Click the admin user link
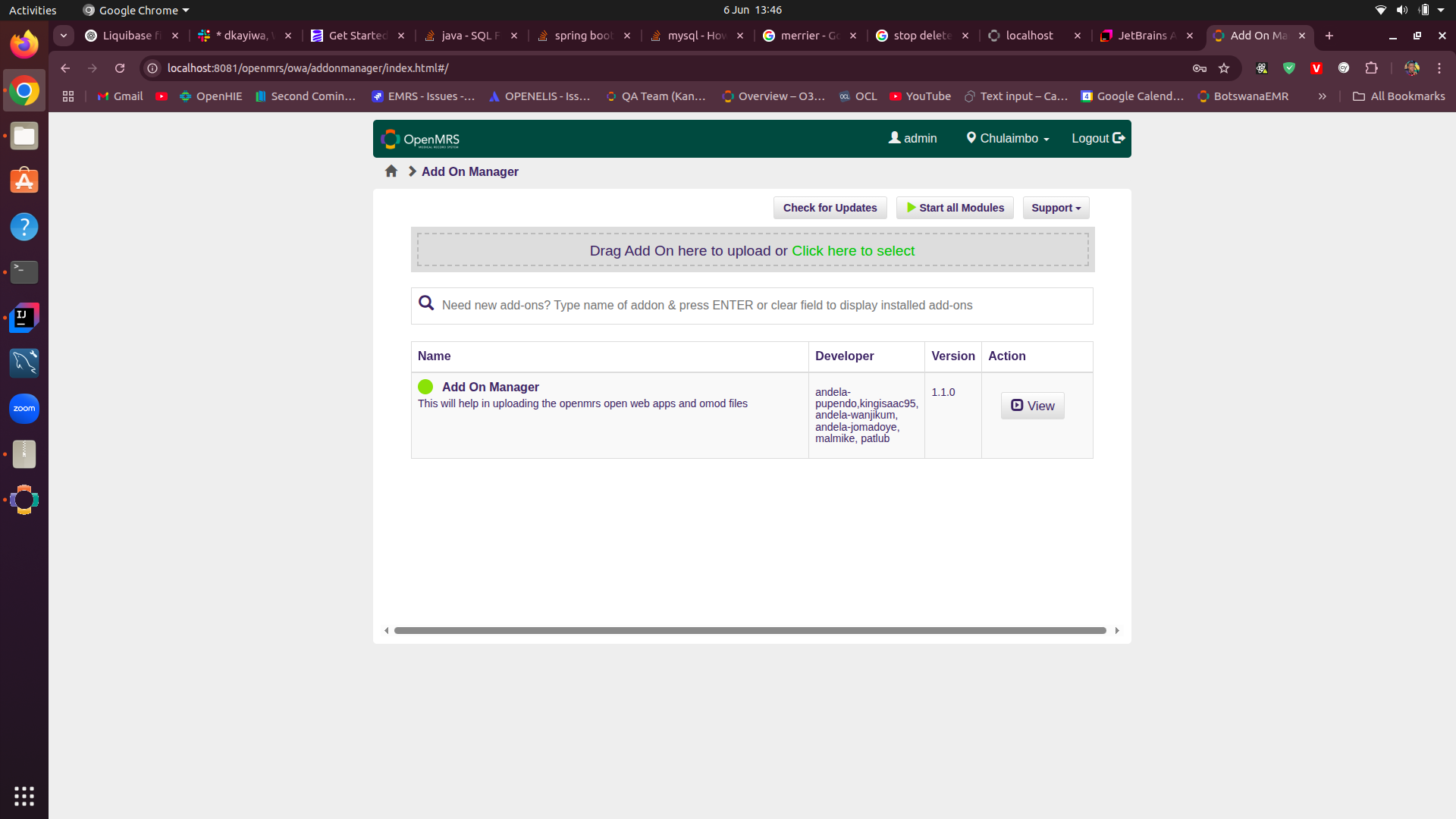The width and height of the screenshot is (1456, 819). tap(913, 138)
